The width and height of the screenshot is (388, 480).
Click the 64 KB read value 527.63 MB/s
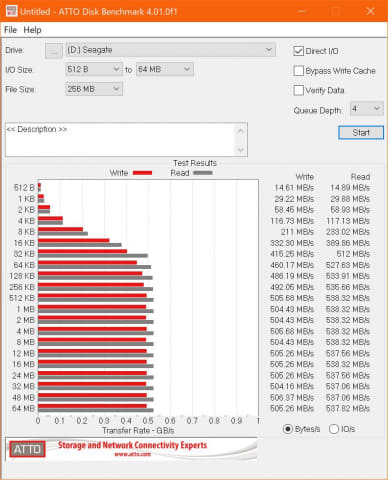coord(348,265)
